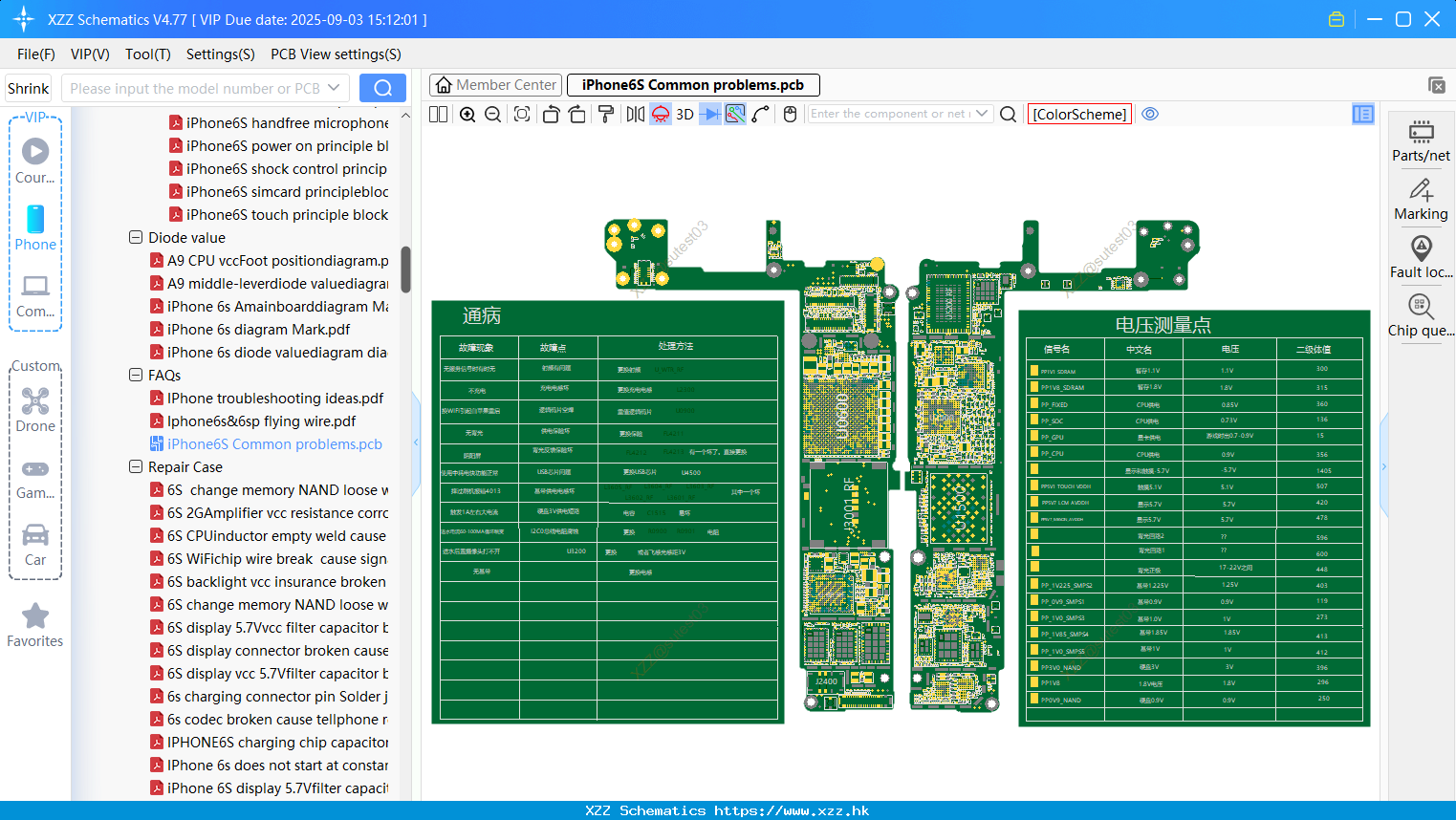The height and width of the screenshot is (820, 1456).
Task: Toggle the net routing display icon
Action: coord(735,114)
